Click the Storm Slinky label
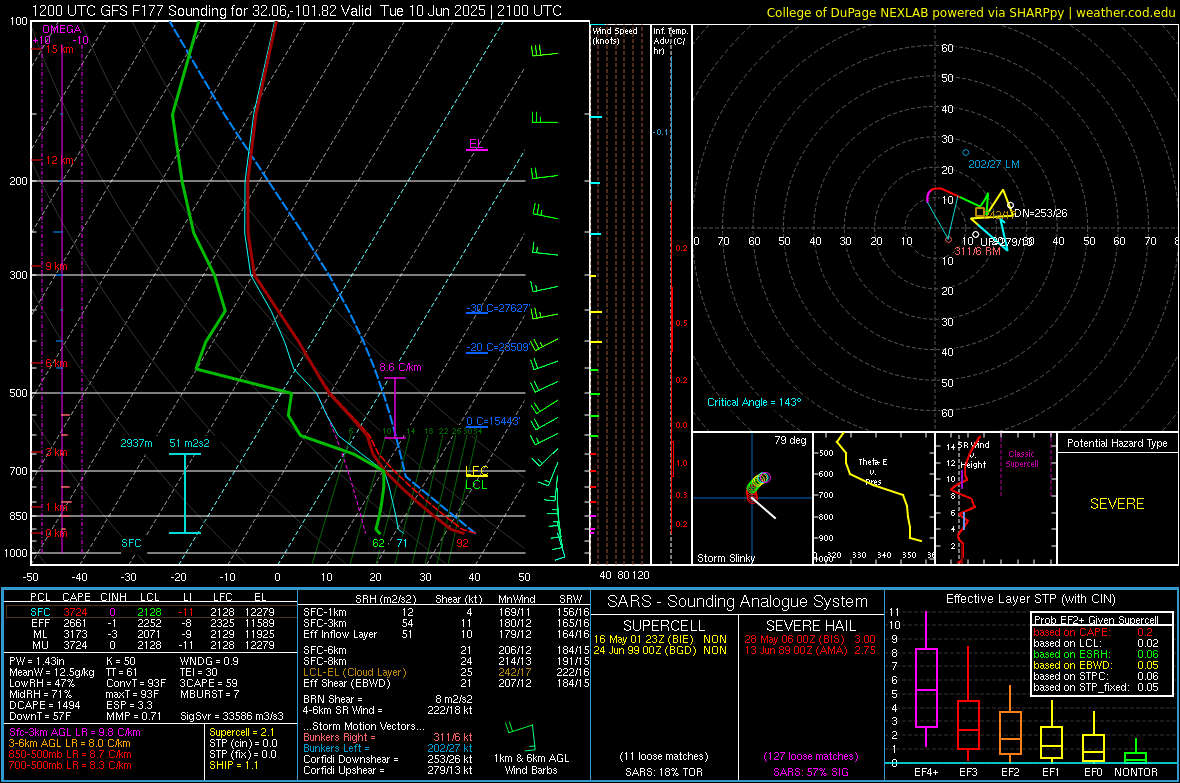 click(725, 558)
